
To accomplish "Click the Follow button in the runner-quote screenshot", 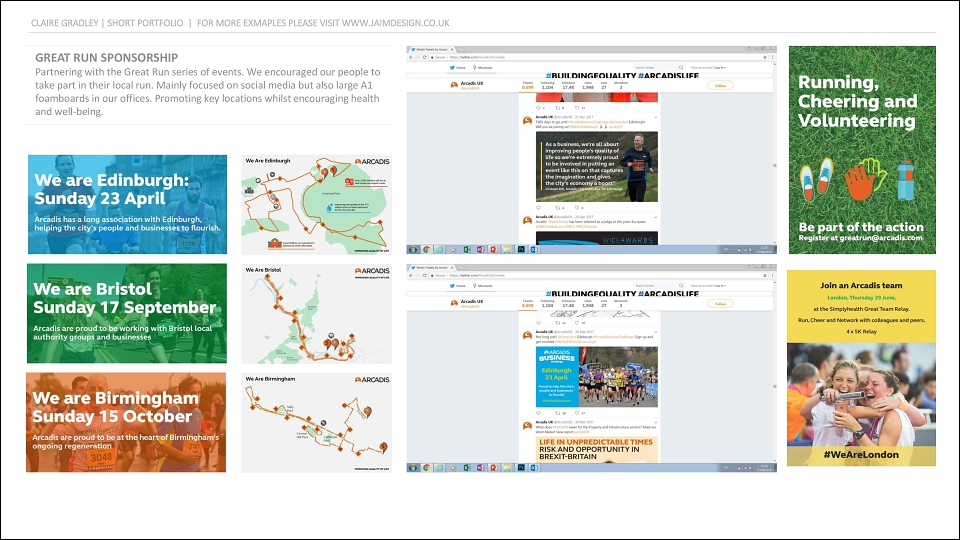I will click(x=720, y=86).
